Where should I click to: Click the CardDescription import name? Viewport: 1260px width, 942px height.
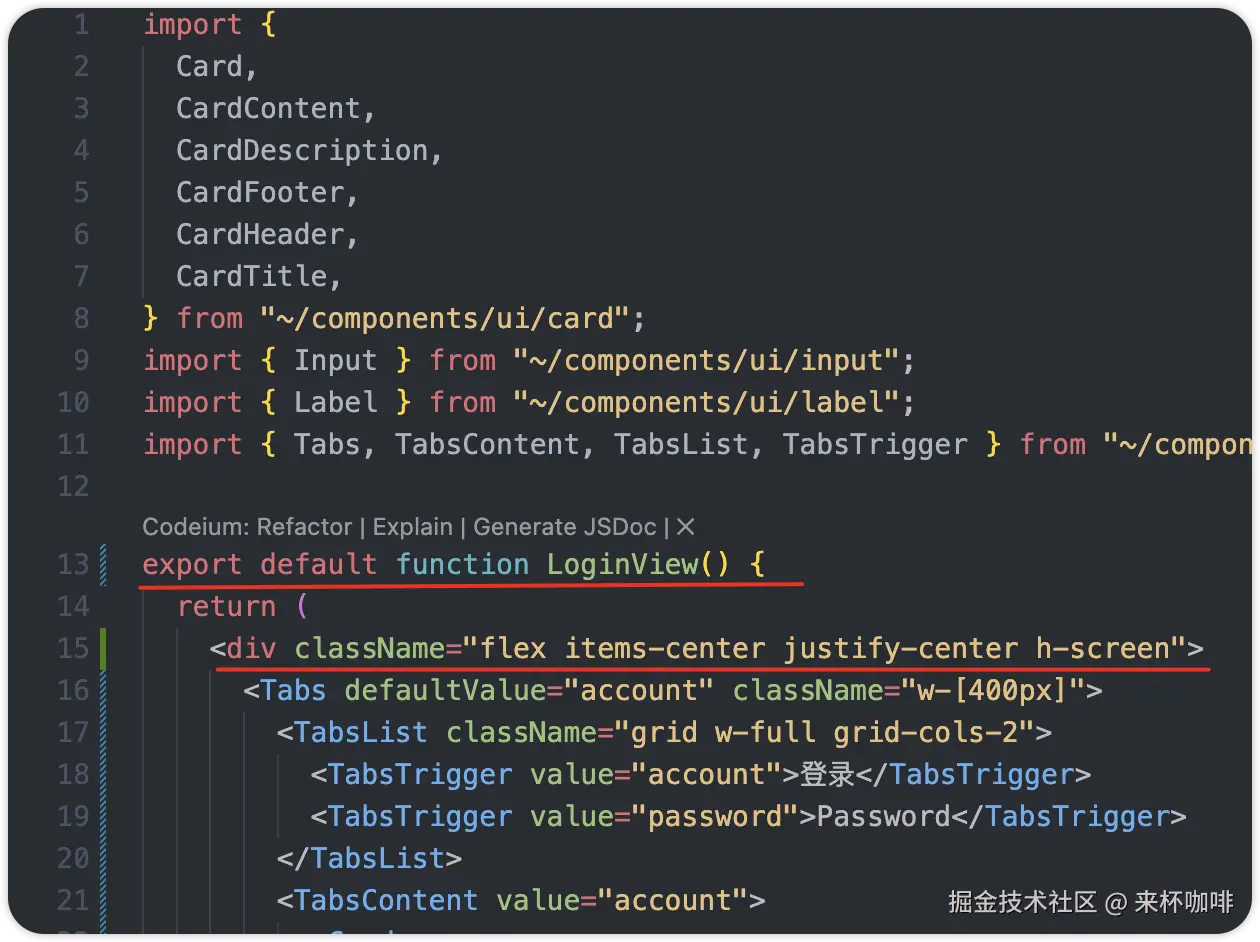pyautogui.click(x=302, y=150)
